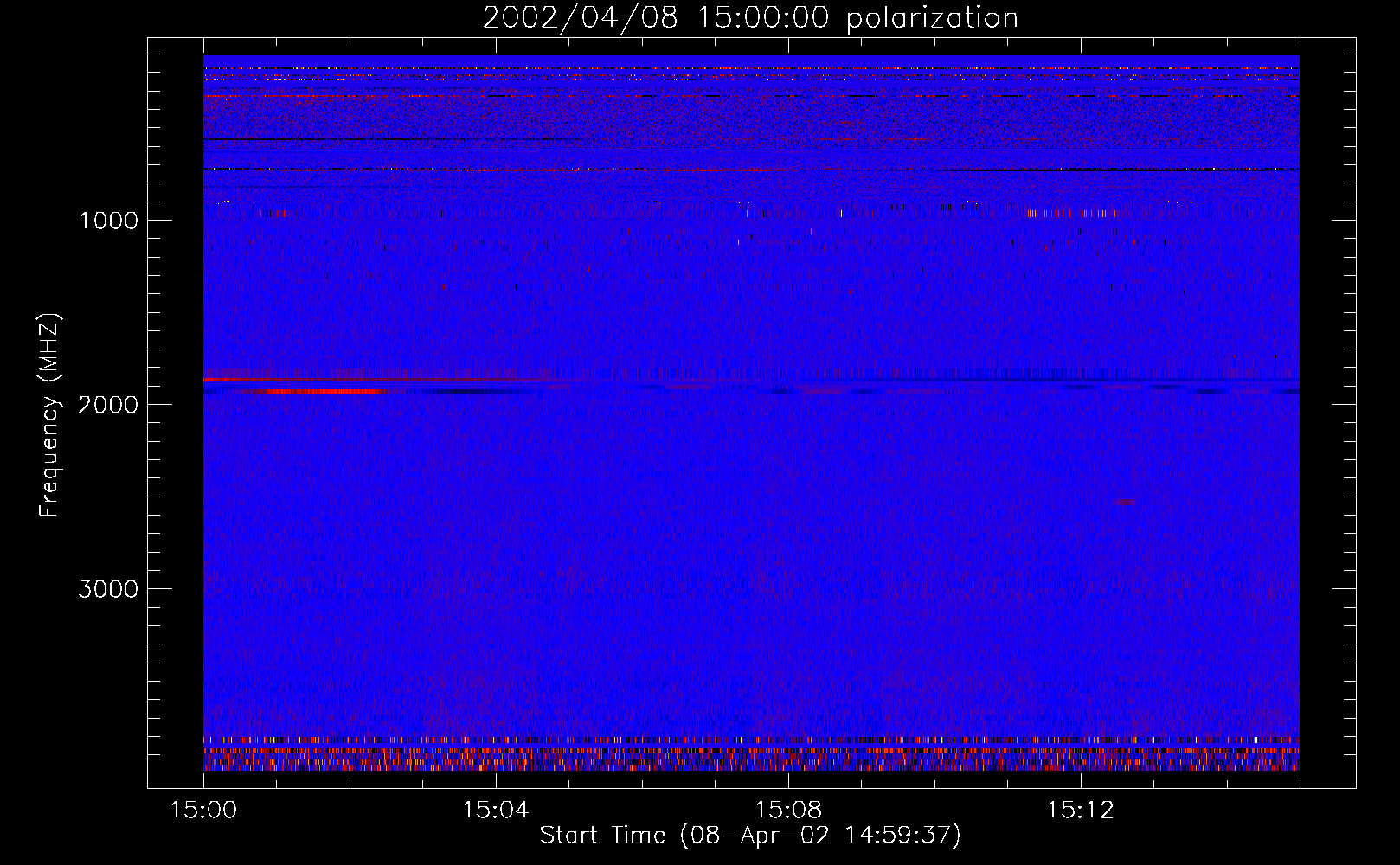Click the 15:00 time tick label

[203, 811]
